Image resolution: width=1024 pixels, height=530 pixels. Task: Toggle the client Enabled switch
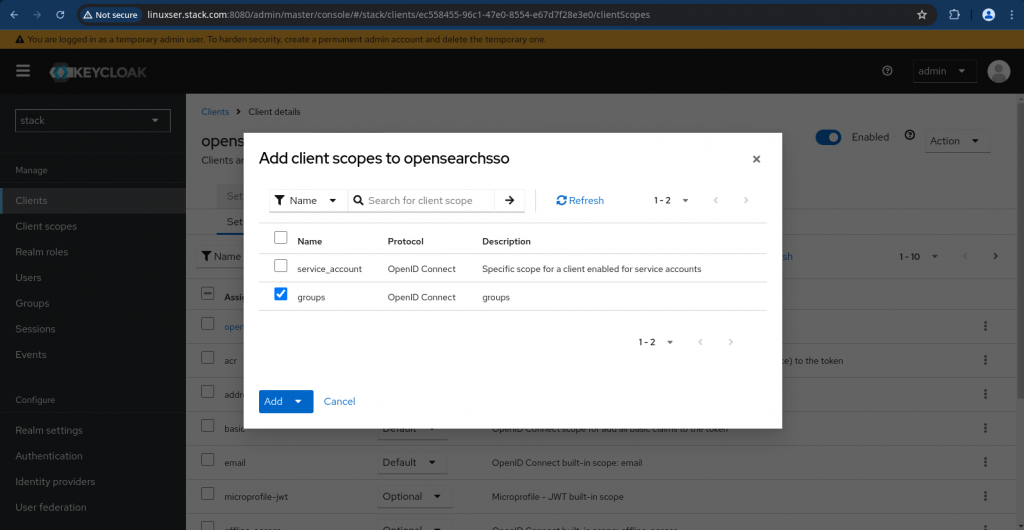tap(828, 138)
